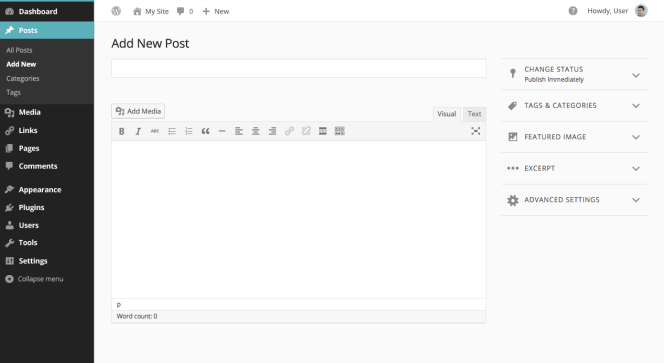Click the 'Publish Immediately' status text
This screenshot has width=664, height=363.
click(x=554, y=80)
